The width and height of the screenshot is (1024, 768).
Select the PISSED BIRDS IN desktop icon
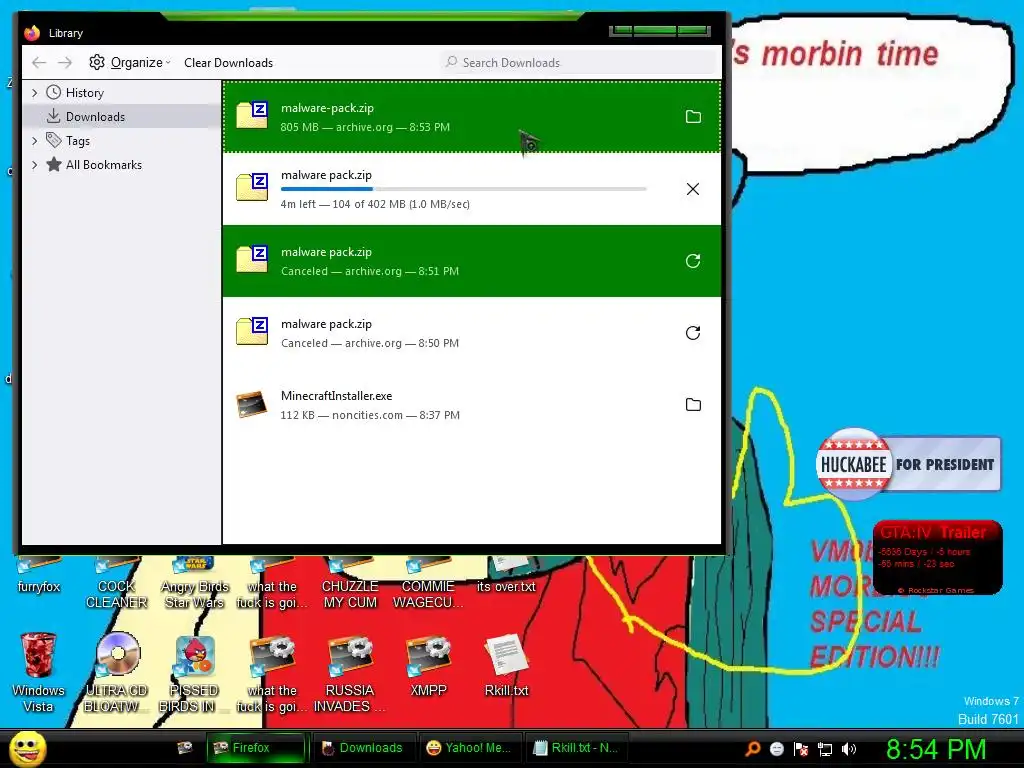pos(194,673)
